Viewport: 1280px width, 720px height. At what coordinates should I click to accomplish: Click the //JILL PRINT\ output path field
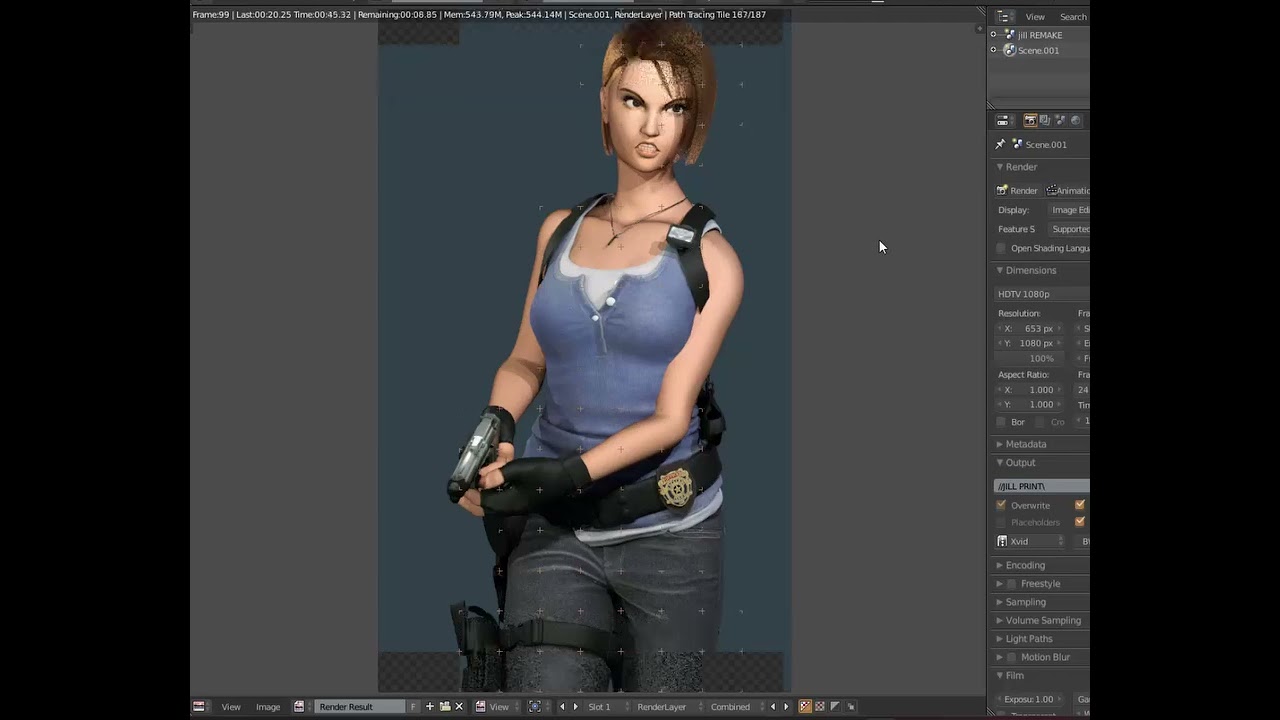[x=1042, y=486]
